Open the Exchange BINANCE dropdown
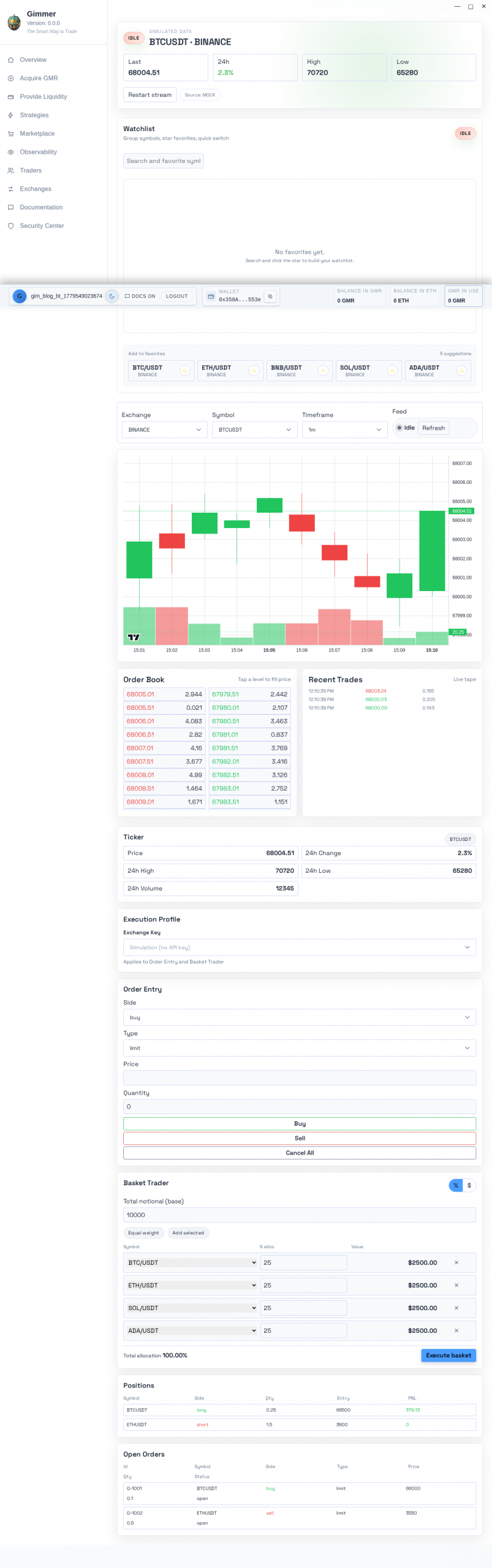Viewport: 492px width, 1568px height. pos(165,429)
